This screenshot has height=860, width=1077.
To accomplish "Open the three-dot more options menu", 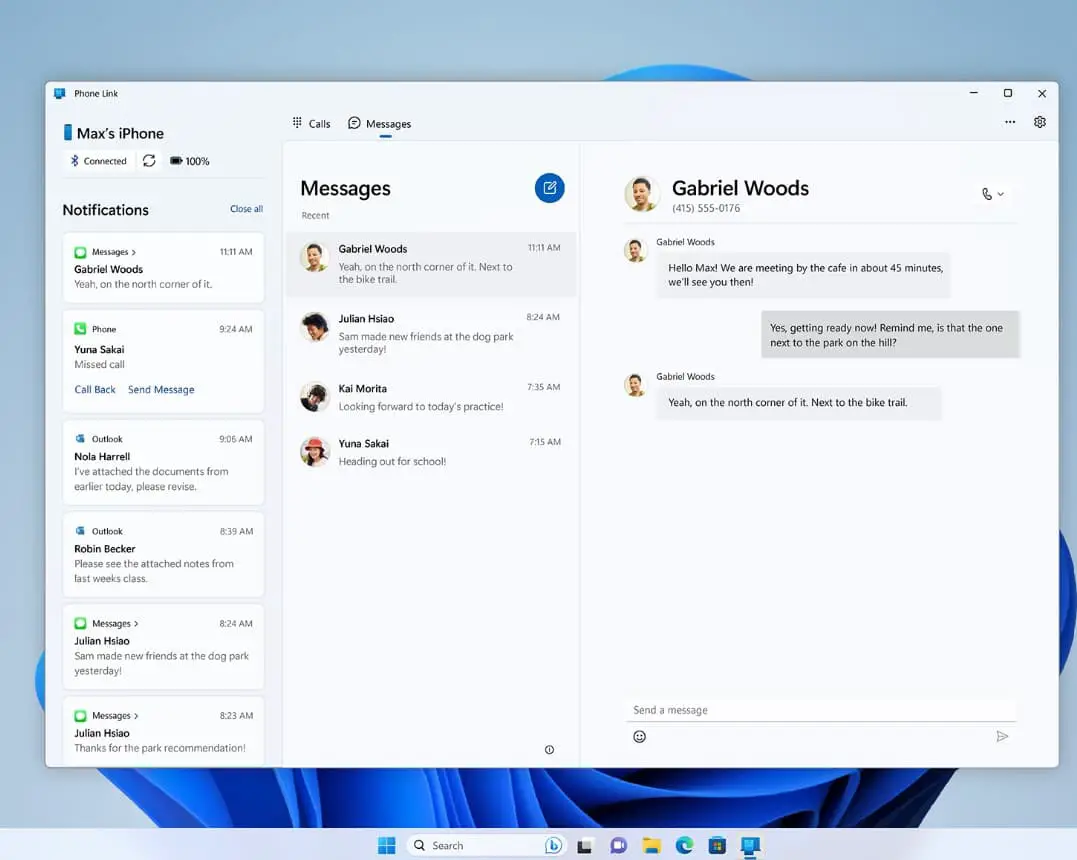I will click(1010, 122).
